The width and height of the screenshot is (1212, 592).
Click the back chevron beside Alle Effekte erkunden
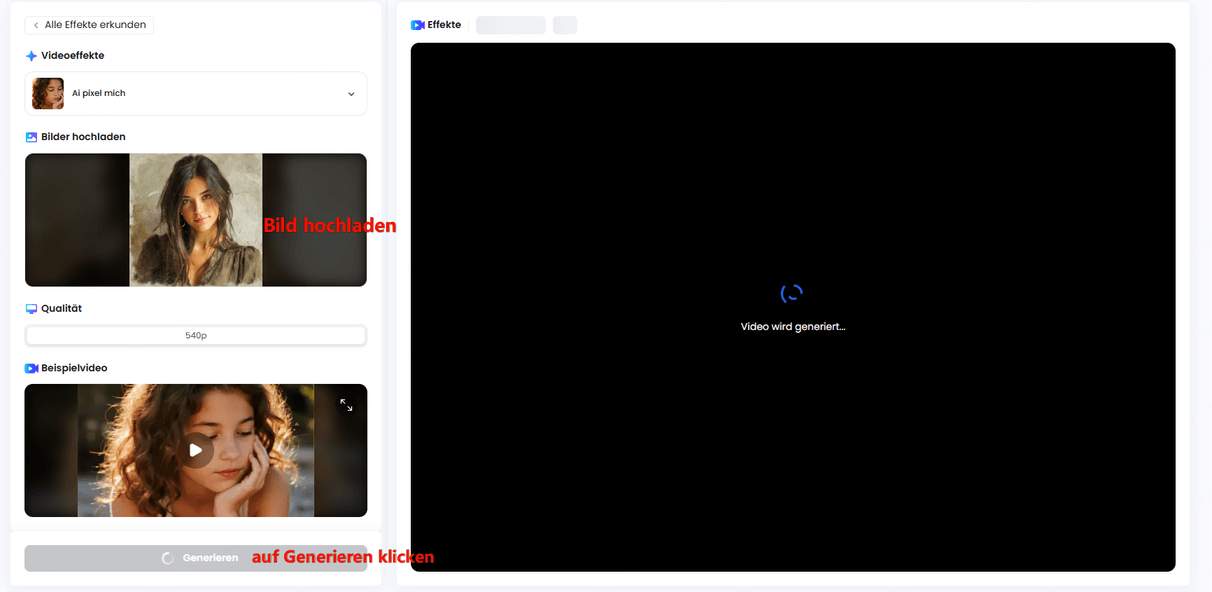click(x=36, y=25)
